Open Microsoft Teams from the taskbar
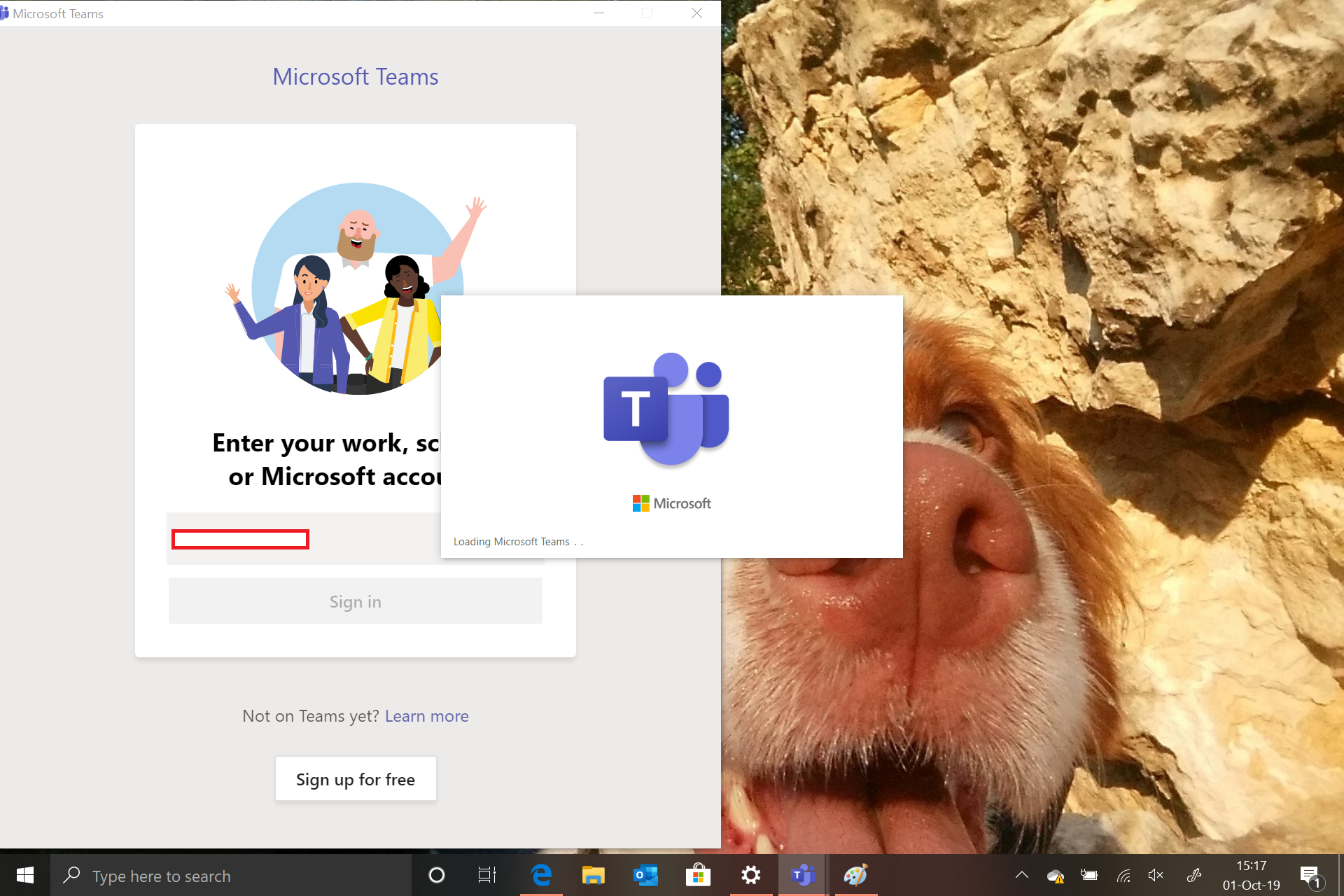 (x=803, y=875)
